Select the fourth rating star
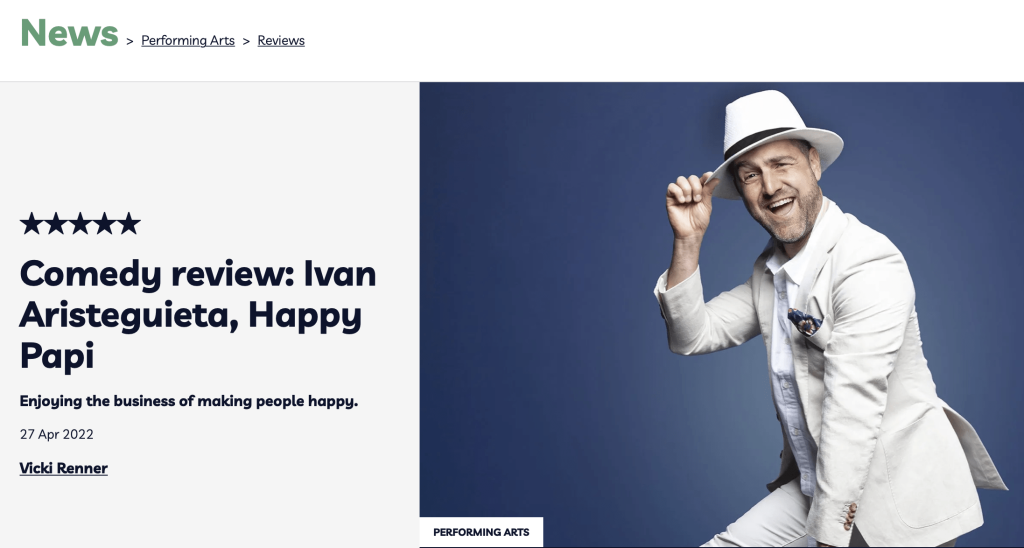The height and width of the screenshot is (548, 1024). 104,223
